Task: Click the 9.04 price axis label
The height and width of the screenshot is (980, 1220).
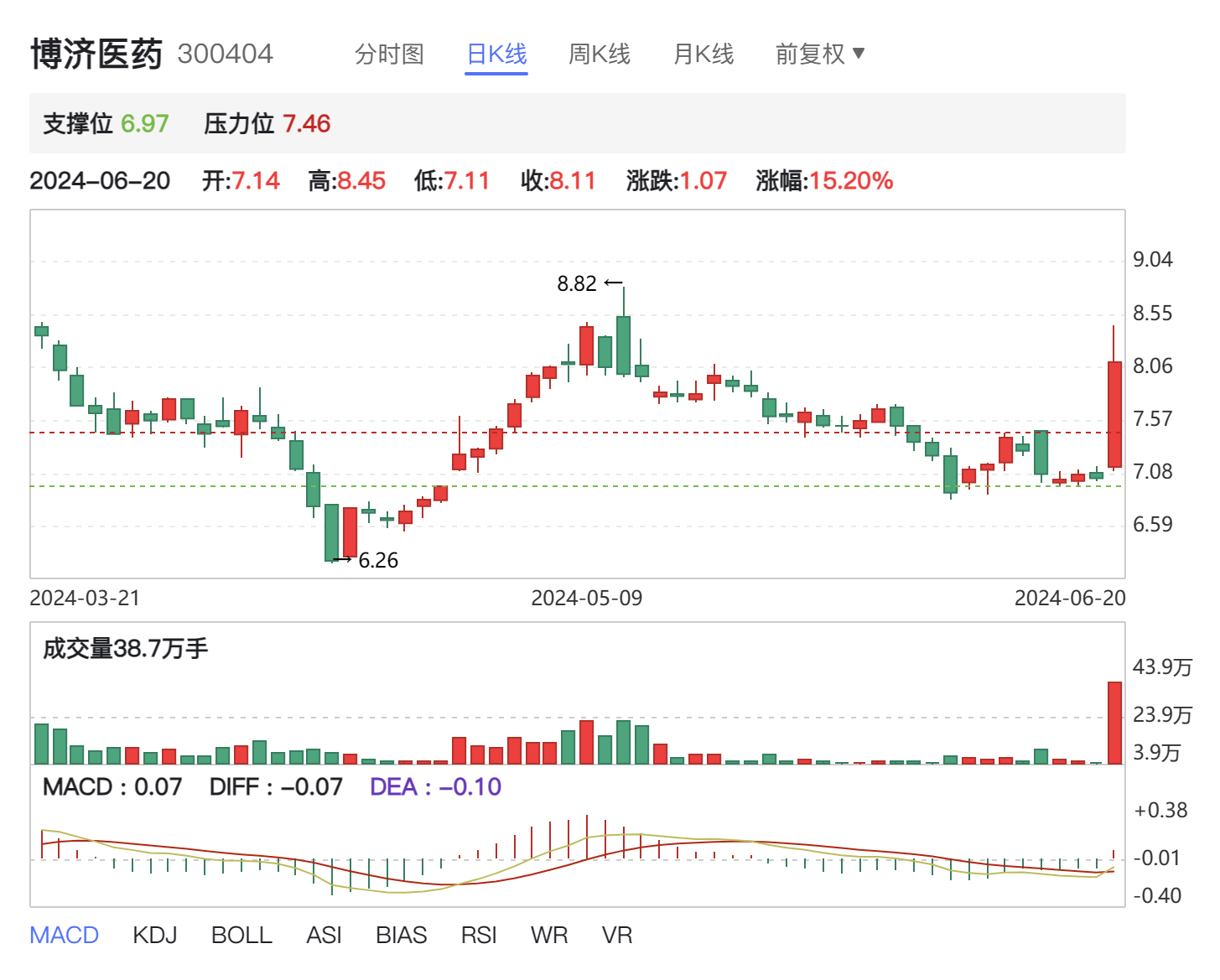Action: pyautogui.click(x=1153, y=260)
